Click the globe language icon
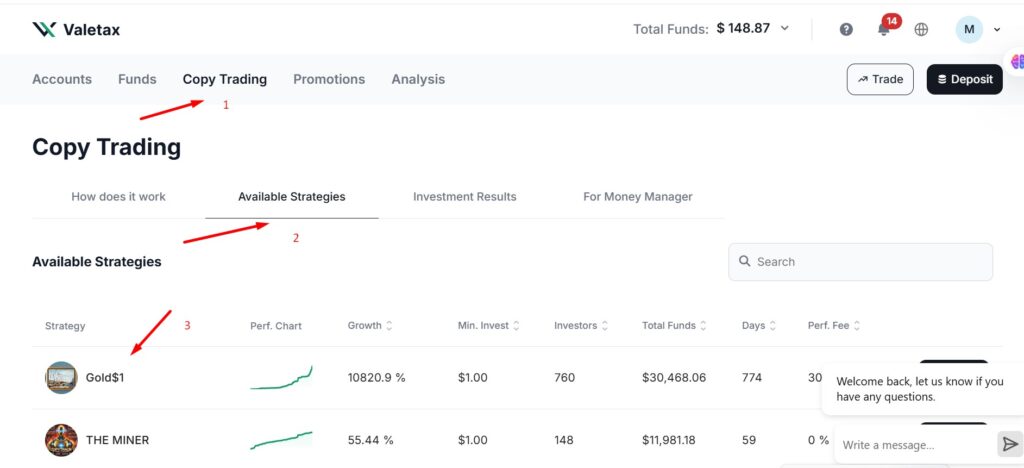 click(921, 29)
